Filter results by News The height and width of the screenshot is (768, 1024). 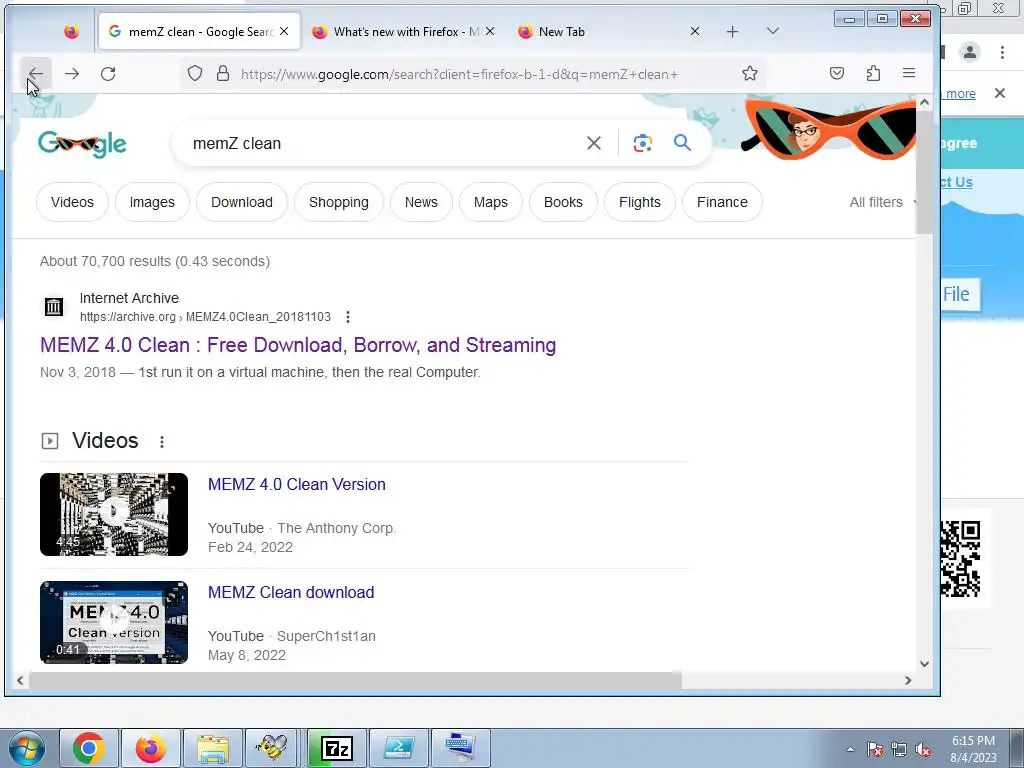click(421, 202)
